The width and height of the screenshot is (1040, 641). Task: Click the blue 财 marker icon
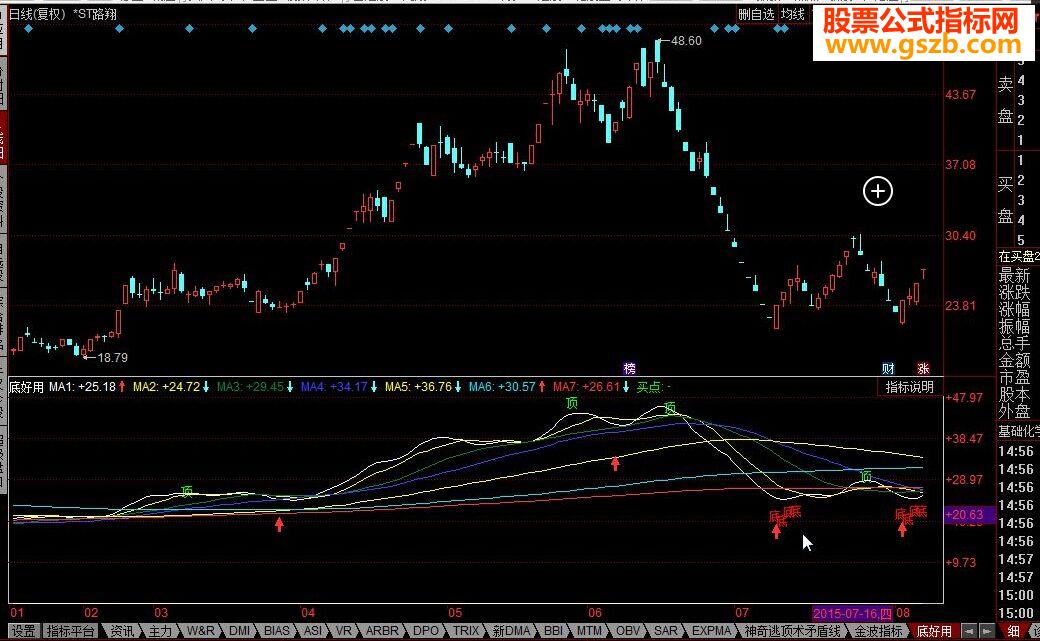tap(888, 368)
